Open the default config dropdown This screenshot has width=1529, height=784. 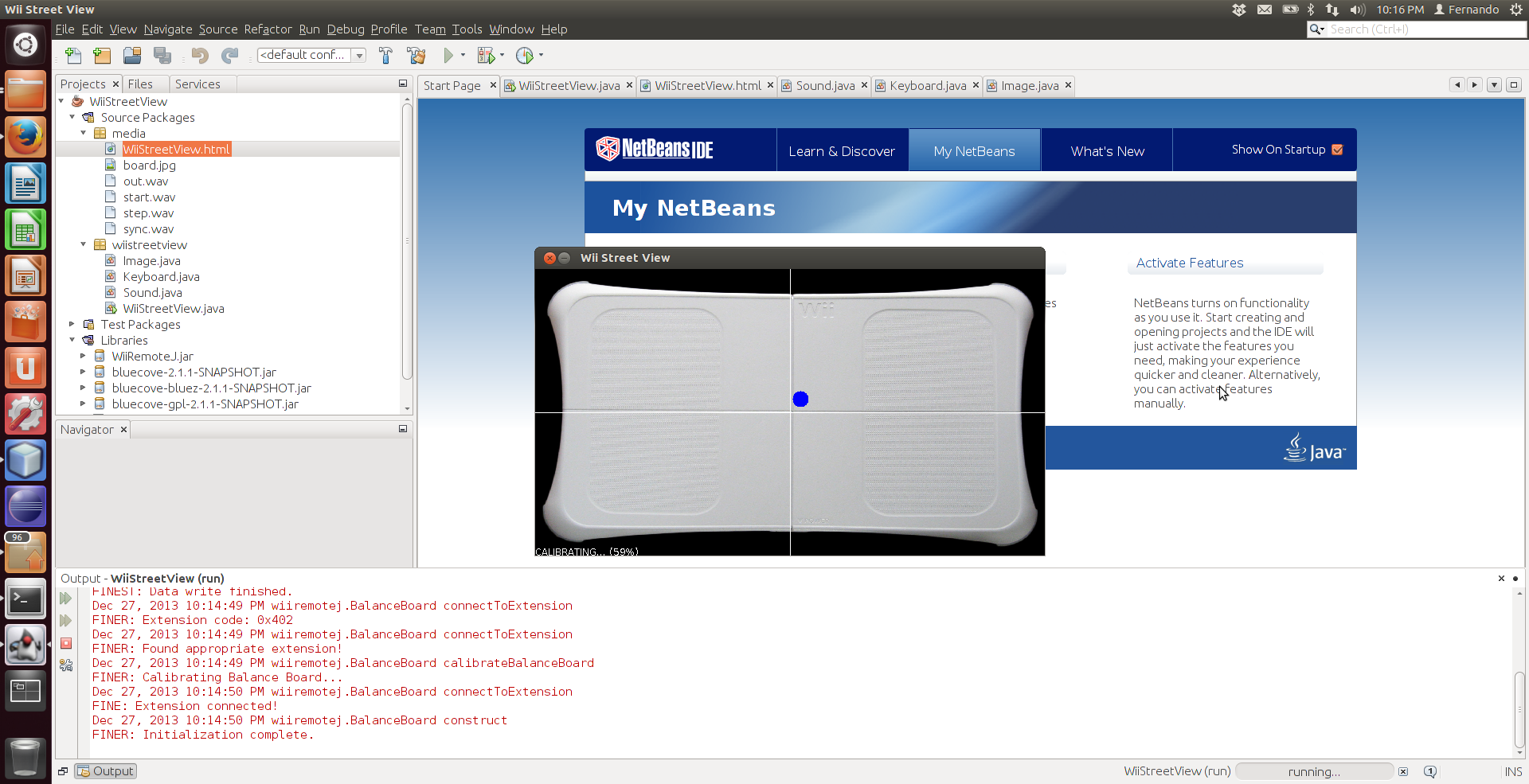[x=359, y=55]
